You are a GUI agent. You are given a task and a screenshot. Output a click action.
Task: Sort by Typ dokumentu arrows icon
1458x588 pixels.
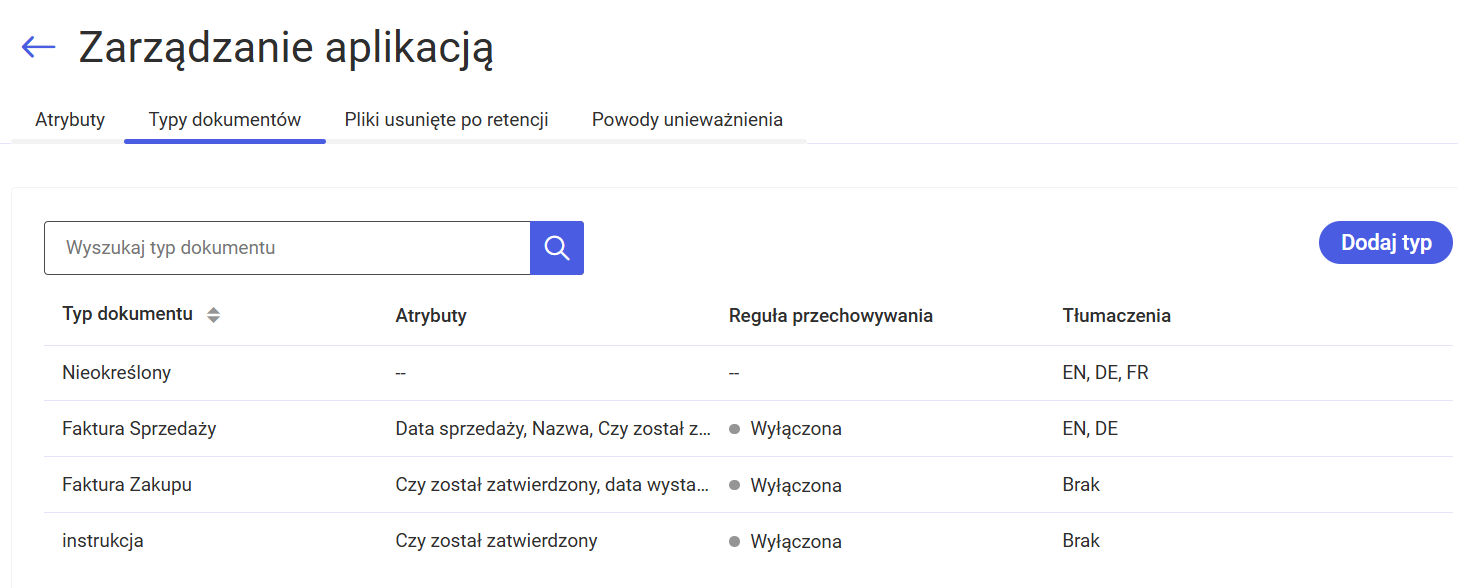(213, 315)
